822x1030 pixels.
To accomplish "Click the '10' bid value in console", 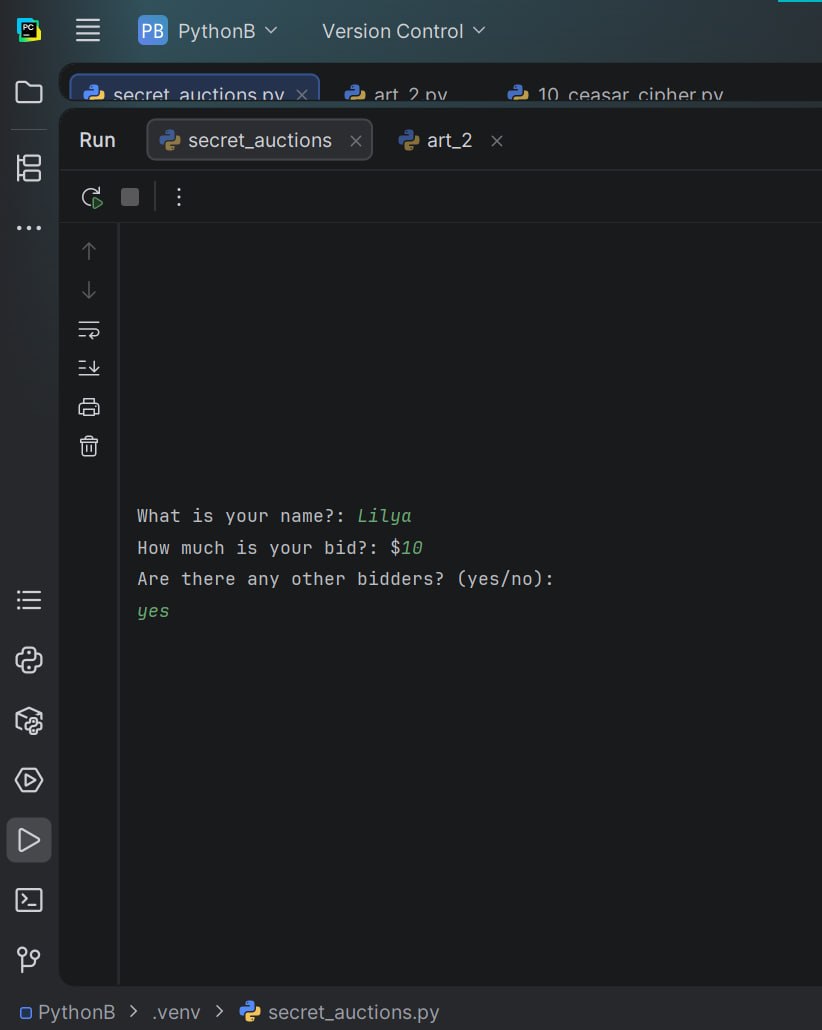I will [x=412, y=547].
